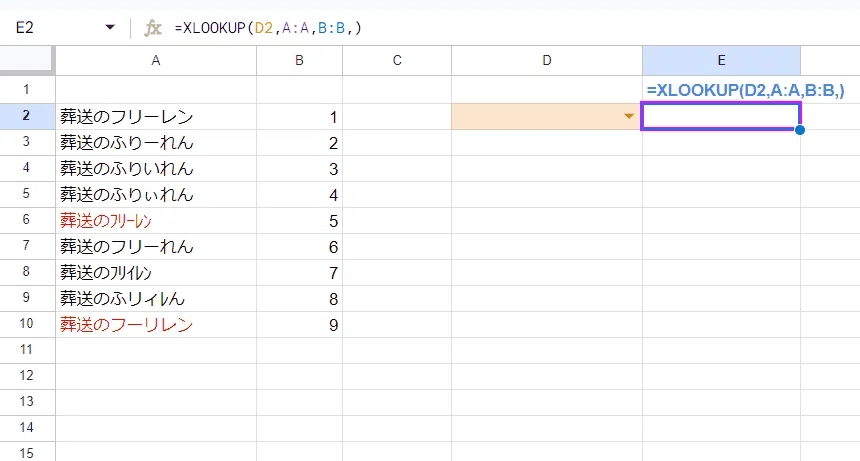Image resolution: width=860 pixels, height=461 pixels.
Task: Click cell B8 with value 7
Action: [x=299, y=272]
